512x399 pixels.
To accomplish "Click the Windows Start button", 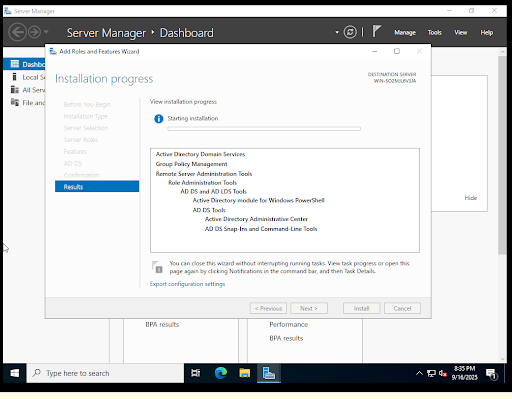I will point(15,373).
